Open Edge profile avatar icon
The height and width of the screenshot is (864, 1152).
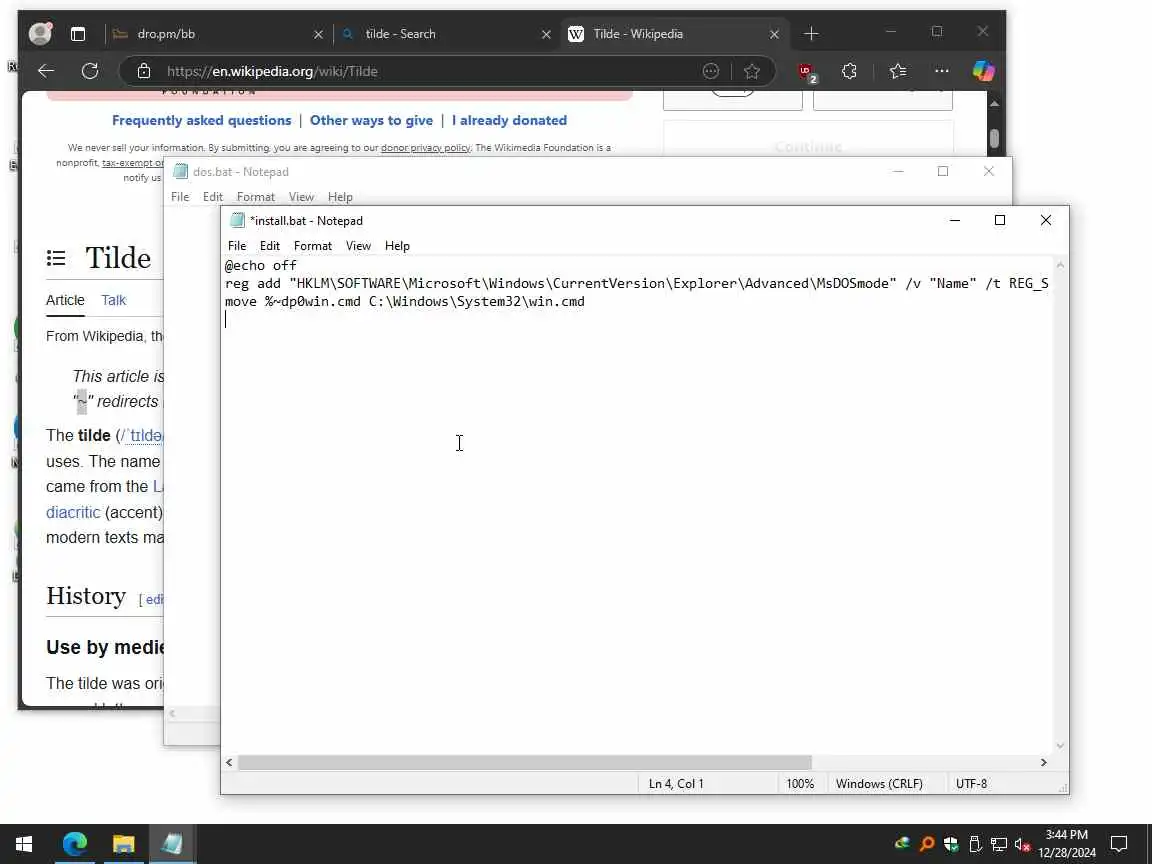(40, 33)
